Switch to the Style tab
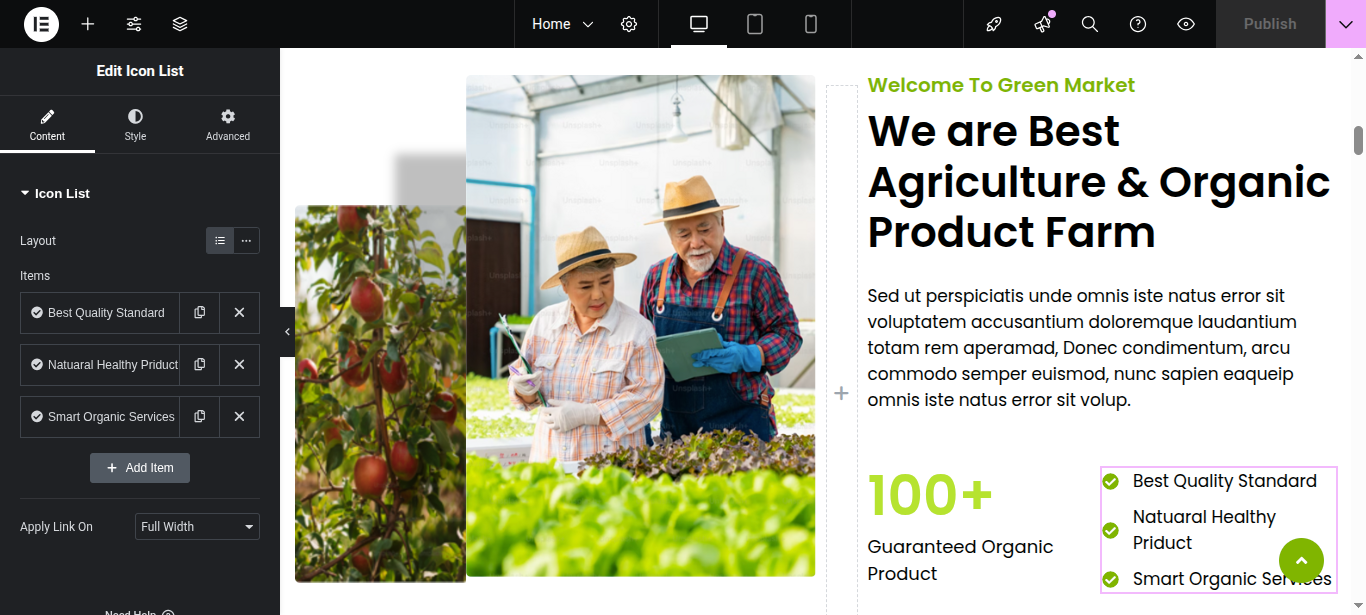 tap(135, 124)
